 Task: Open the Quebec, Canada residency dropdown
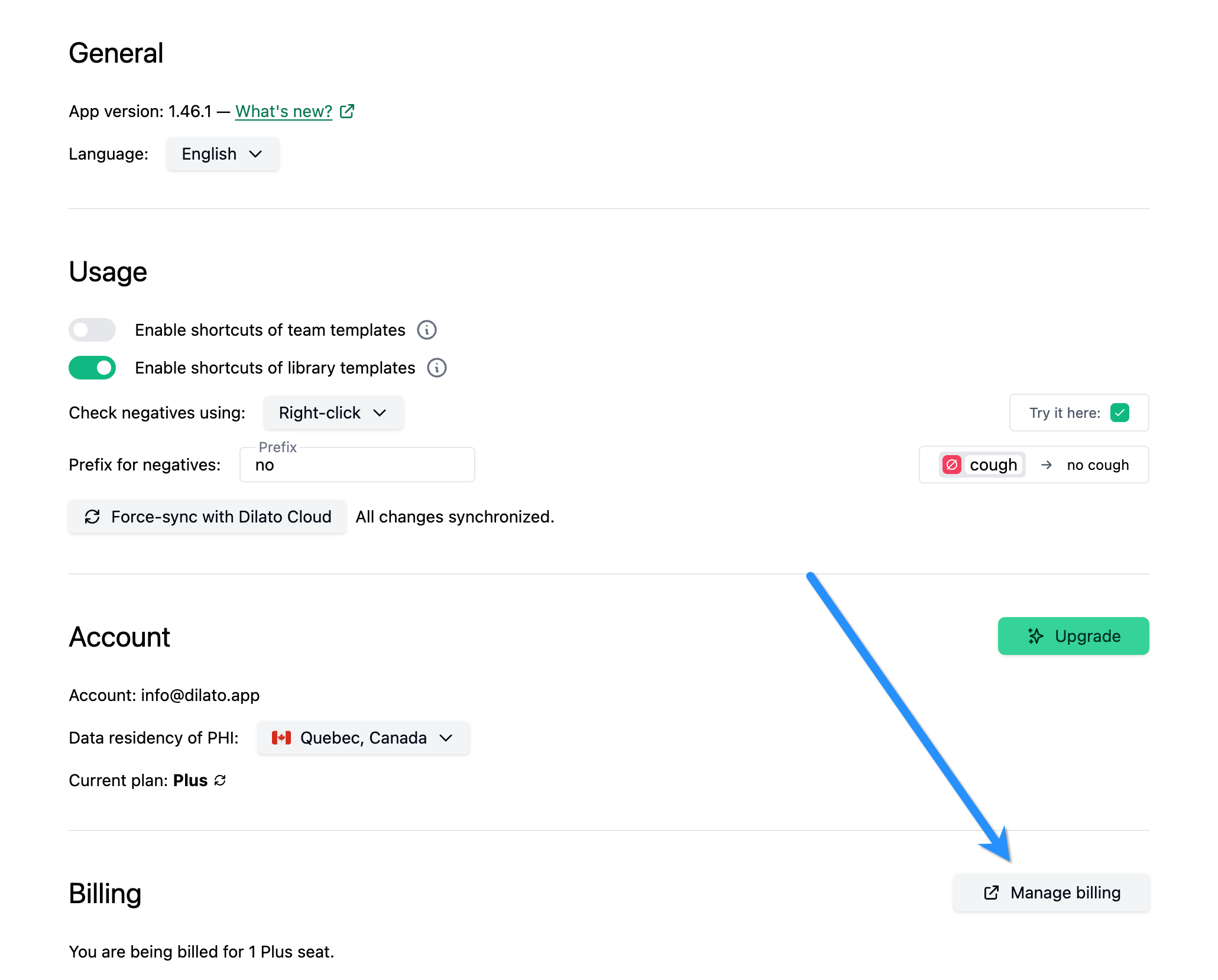tap(362, 738)
